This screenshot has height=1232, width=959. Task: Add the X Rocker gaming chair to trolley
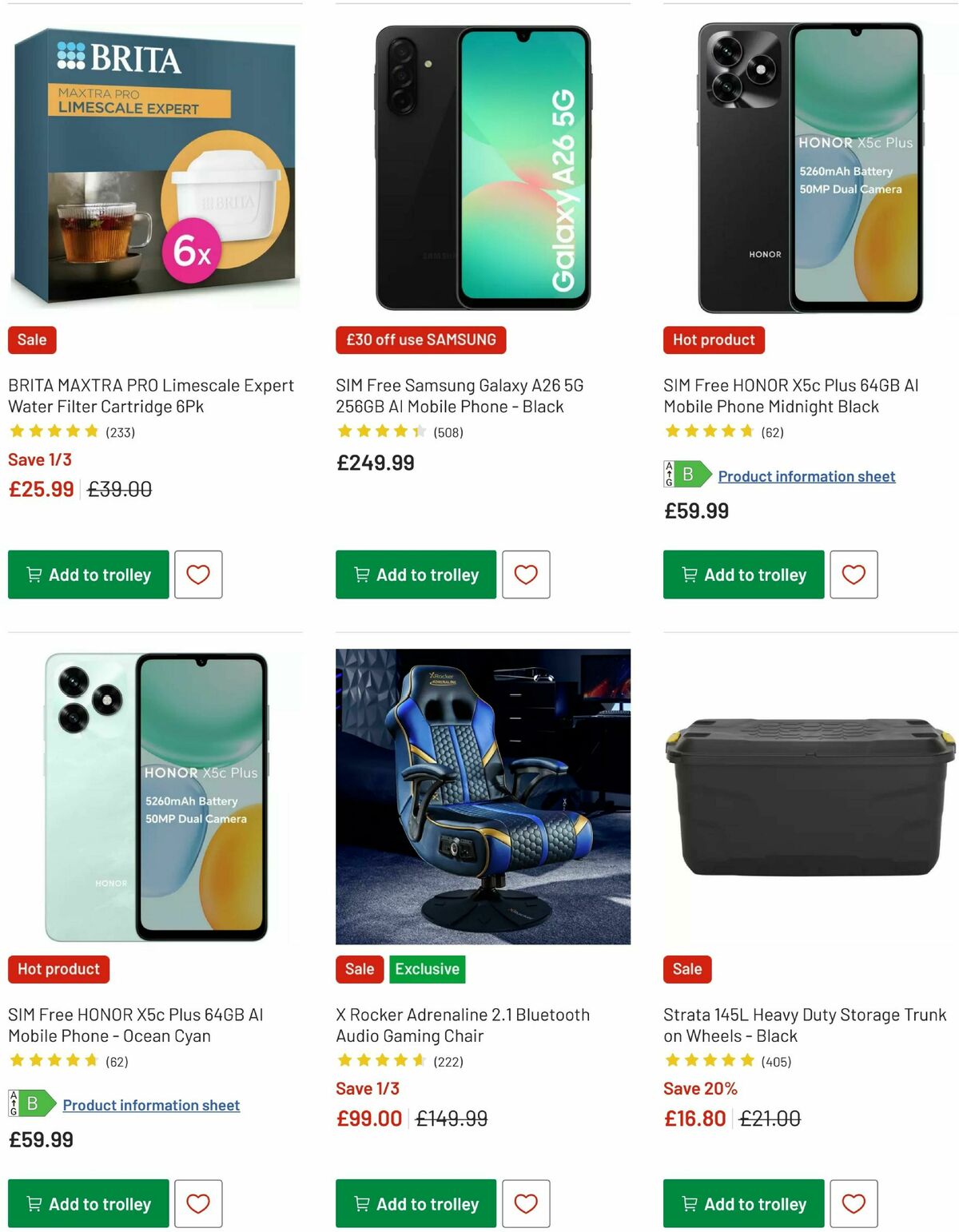pyautogui.click(x=415, y=1203)
